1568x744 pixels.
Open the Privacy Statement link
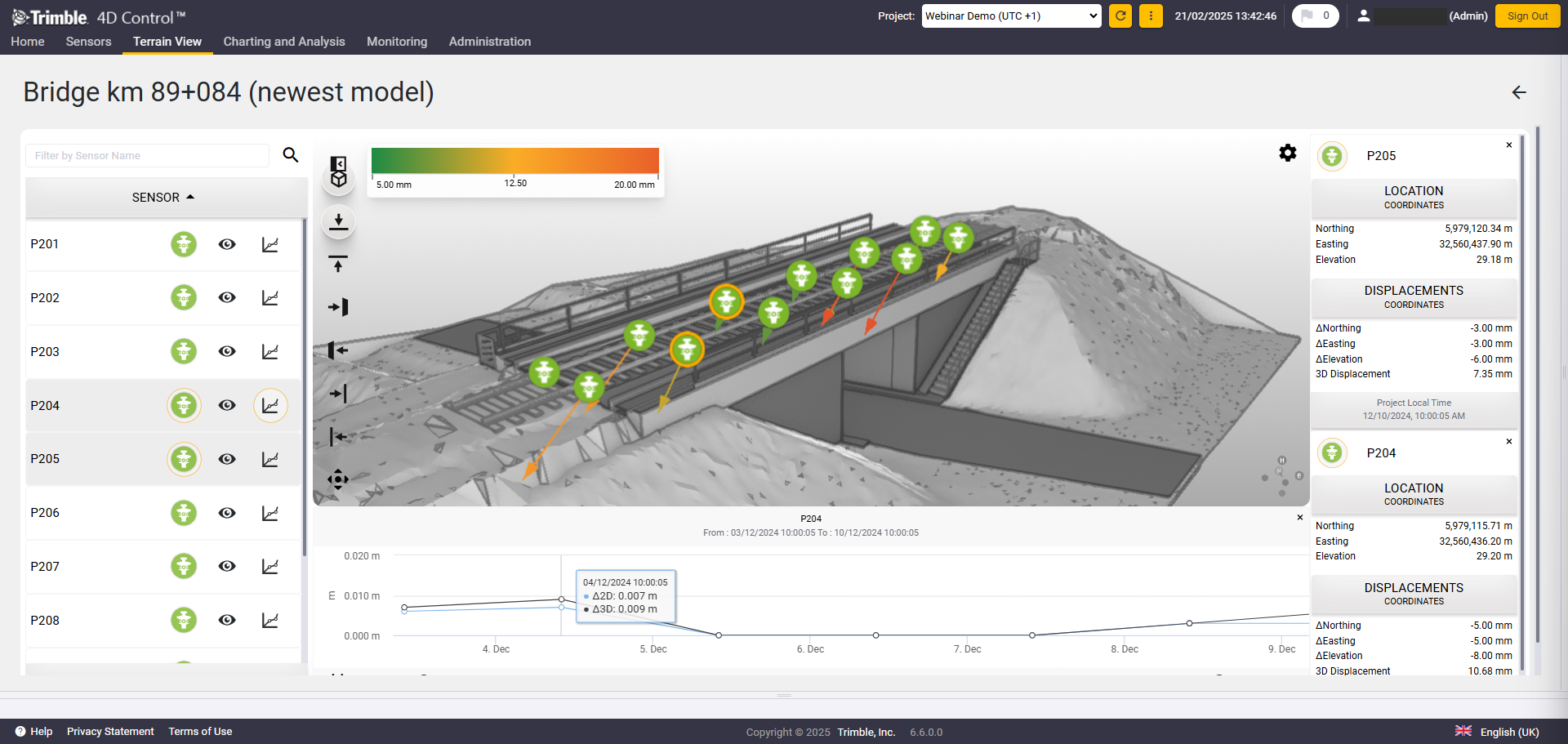click(110, 732)
